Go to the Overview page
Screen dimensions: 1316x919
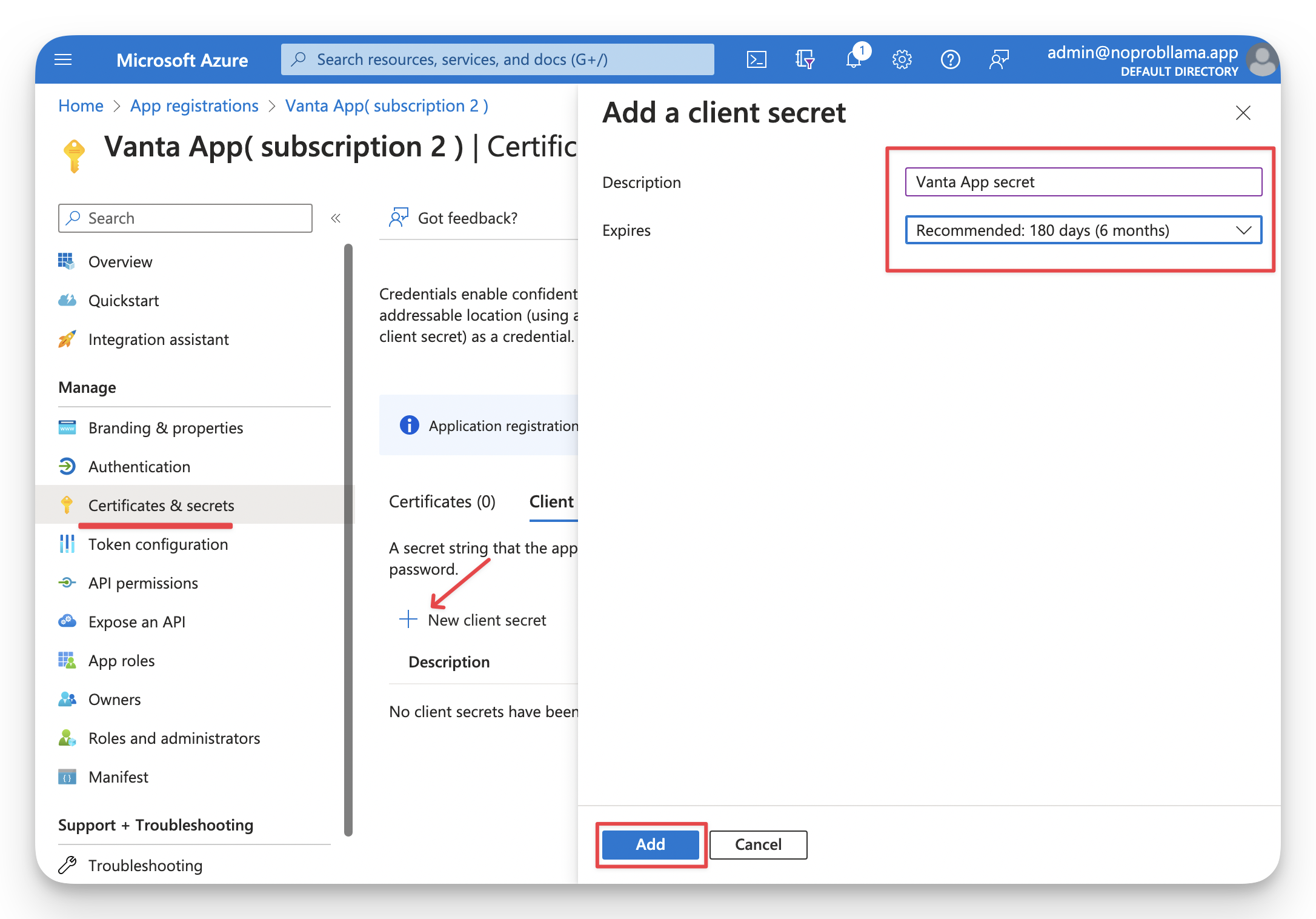(x=120, y=261)
